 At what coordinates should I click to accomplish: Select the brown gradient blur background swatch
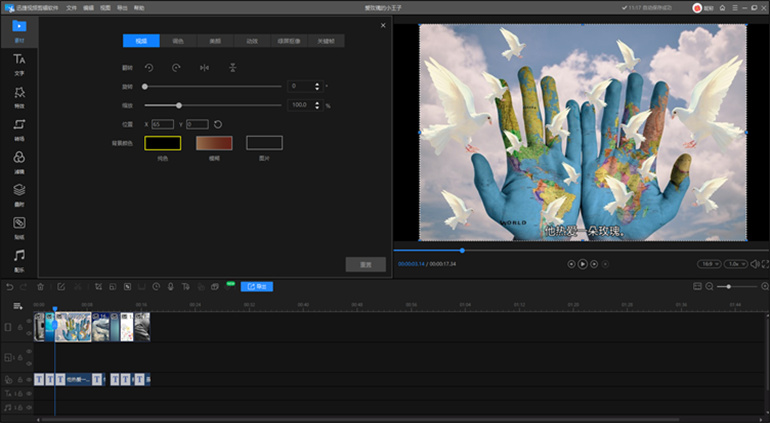pos(214,143)
